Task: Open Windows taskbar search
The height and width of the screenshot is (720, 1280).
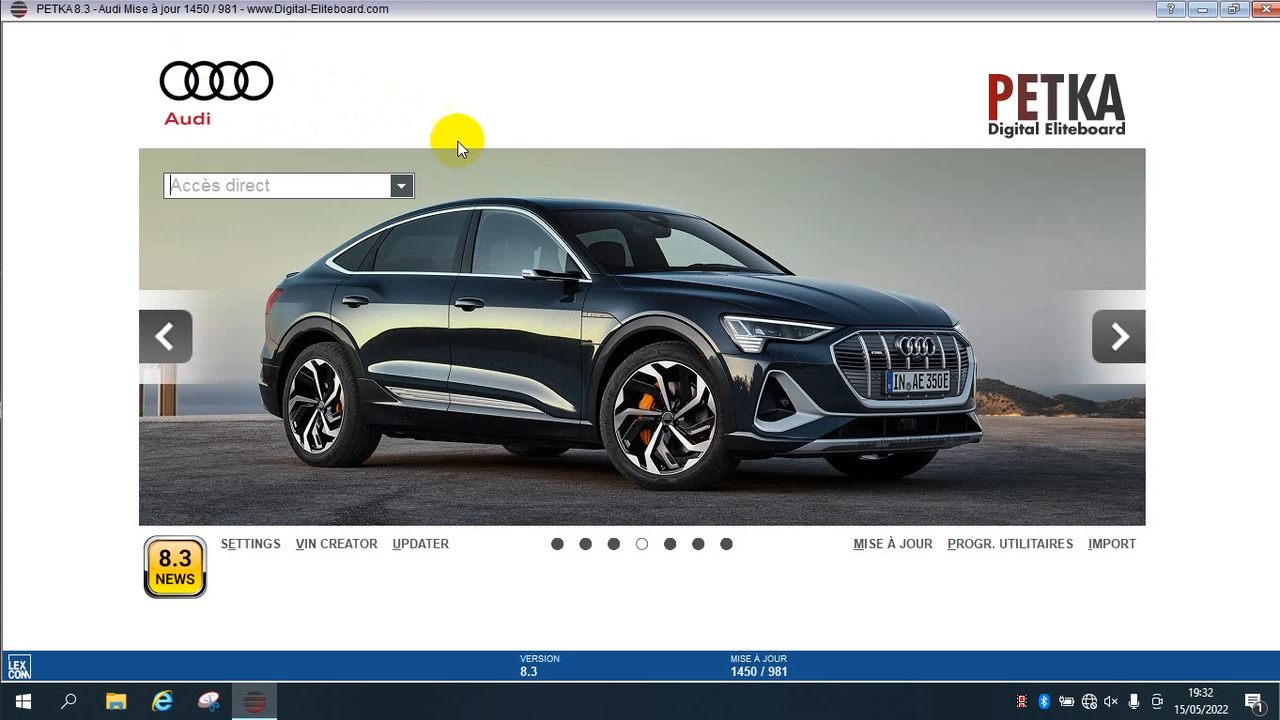Action: (69, 702)
